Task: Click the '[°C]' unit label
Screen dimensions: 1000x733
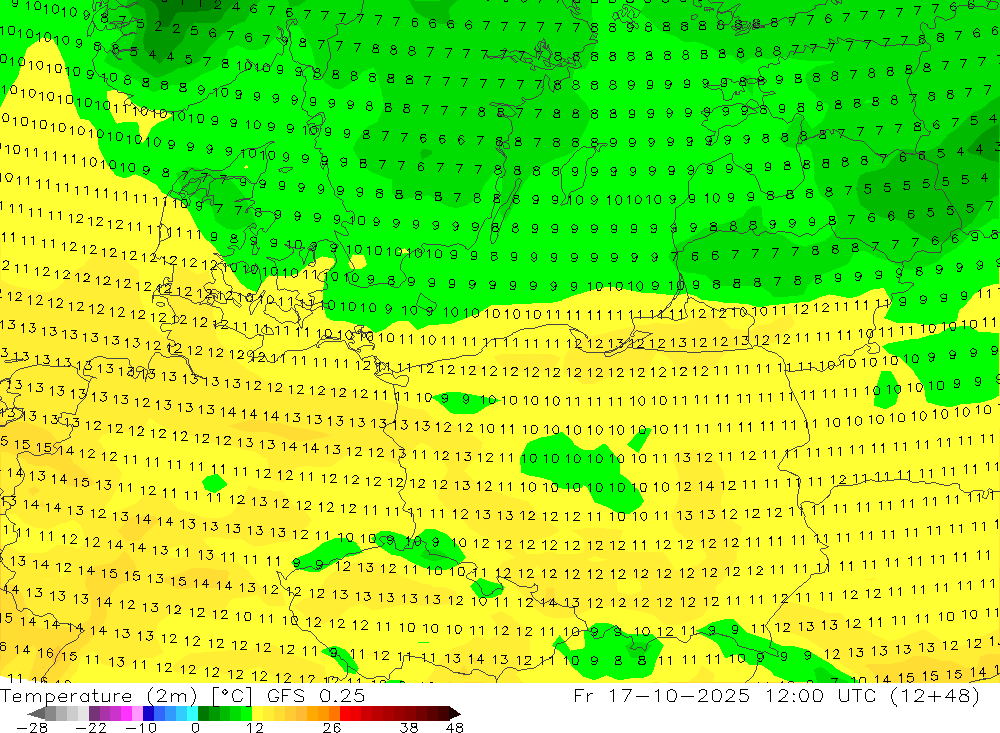Action: click(x=232, y=695)
